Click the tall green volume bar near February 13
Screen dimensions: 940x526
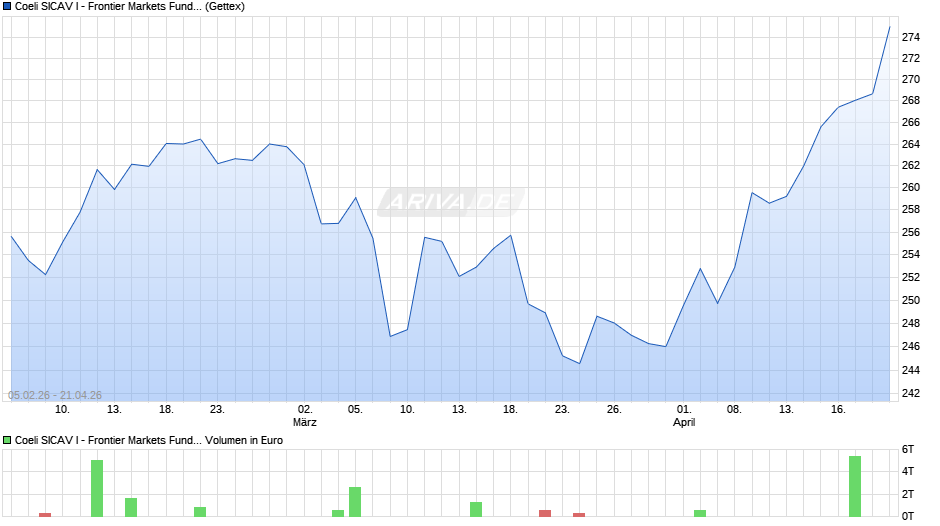(97, 488)
